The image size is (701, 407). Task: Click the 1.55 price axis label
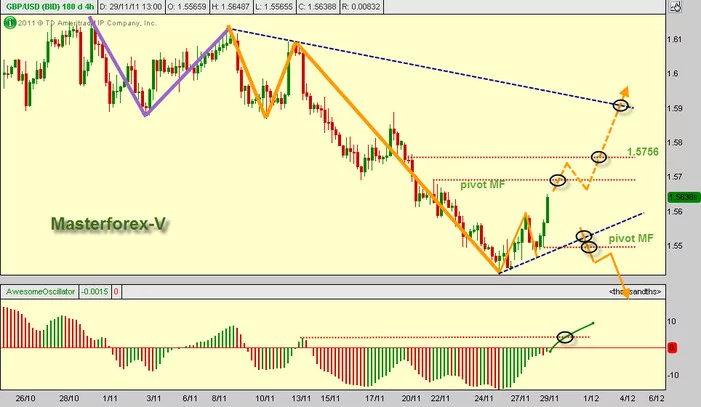(674, 246)
